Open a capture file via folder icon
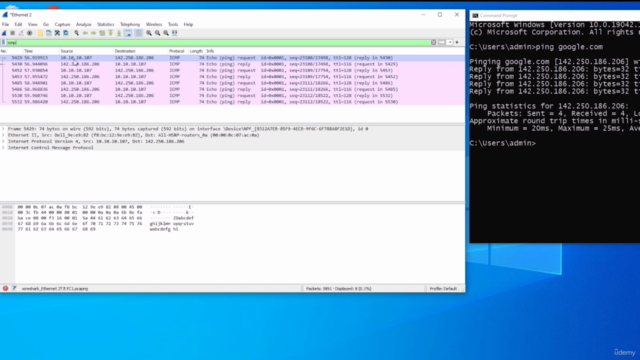The height and width of the screenshot is (360, 640). [40, 33]
